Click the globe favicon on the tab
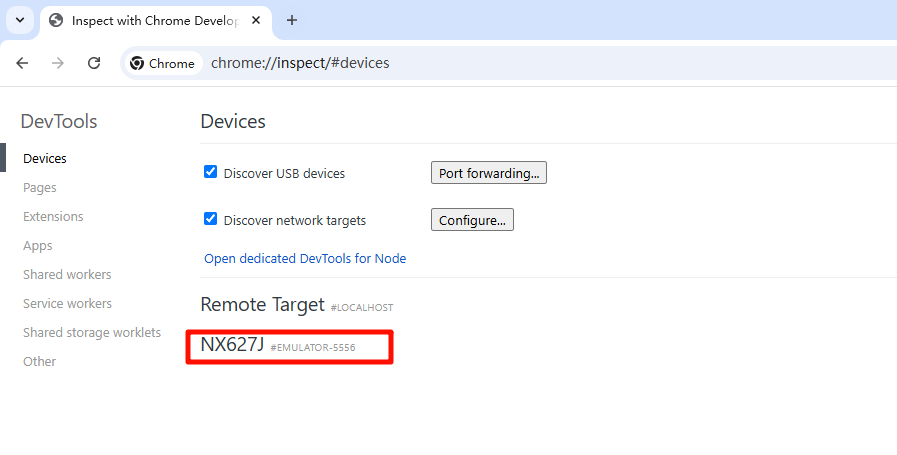The width and height of the screenshot is (897, 455). (56, 20)
